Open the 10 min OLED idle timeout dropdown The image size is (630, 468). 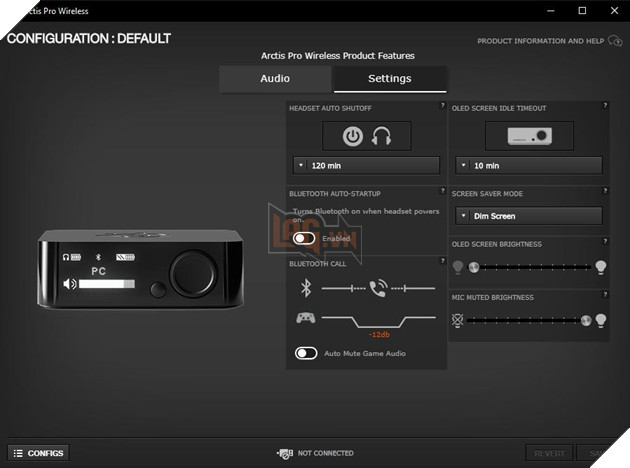[529, 166]
